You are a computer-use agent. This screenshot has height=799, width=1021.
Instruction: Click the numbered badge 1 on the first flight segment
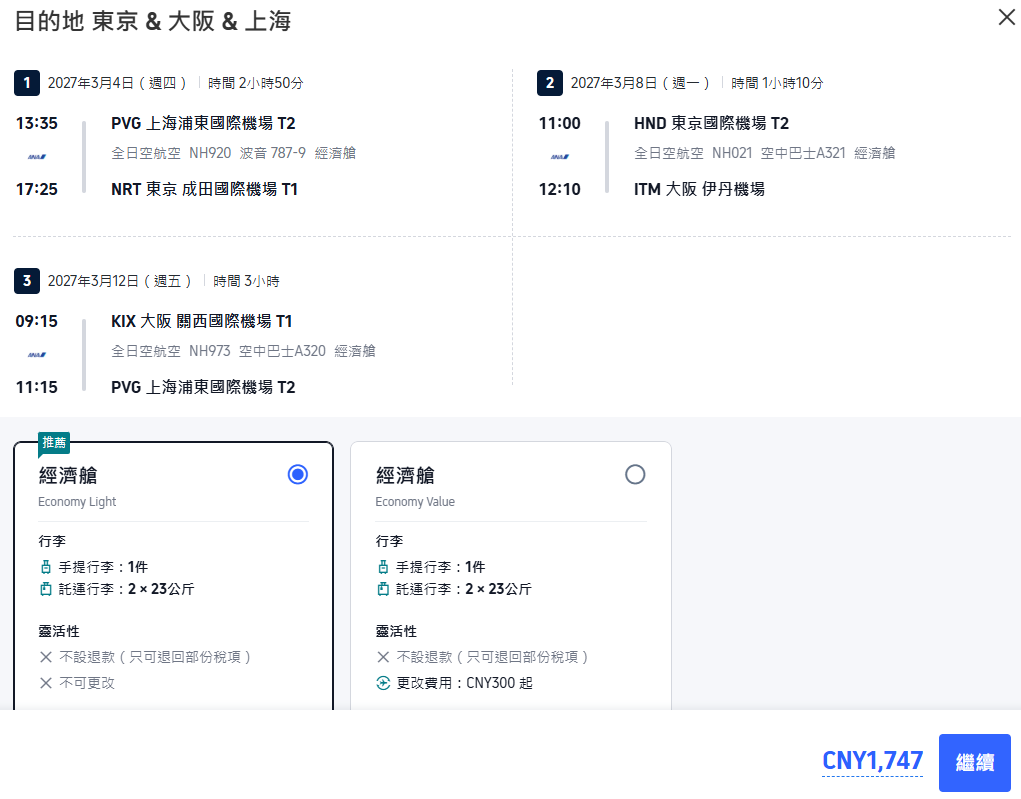click(x=27, y=83)
